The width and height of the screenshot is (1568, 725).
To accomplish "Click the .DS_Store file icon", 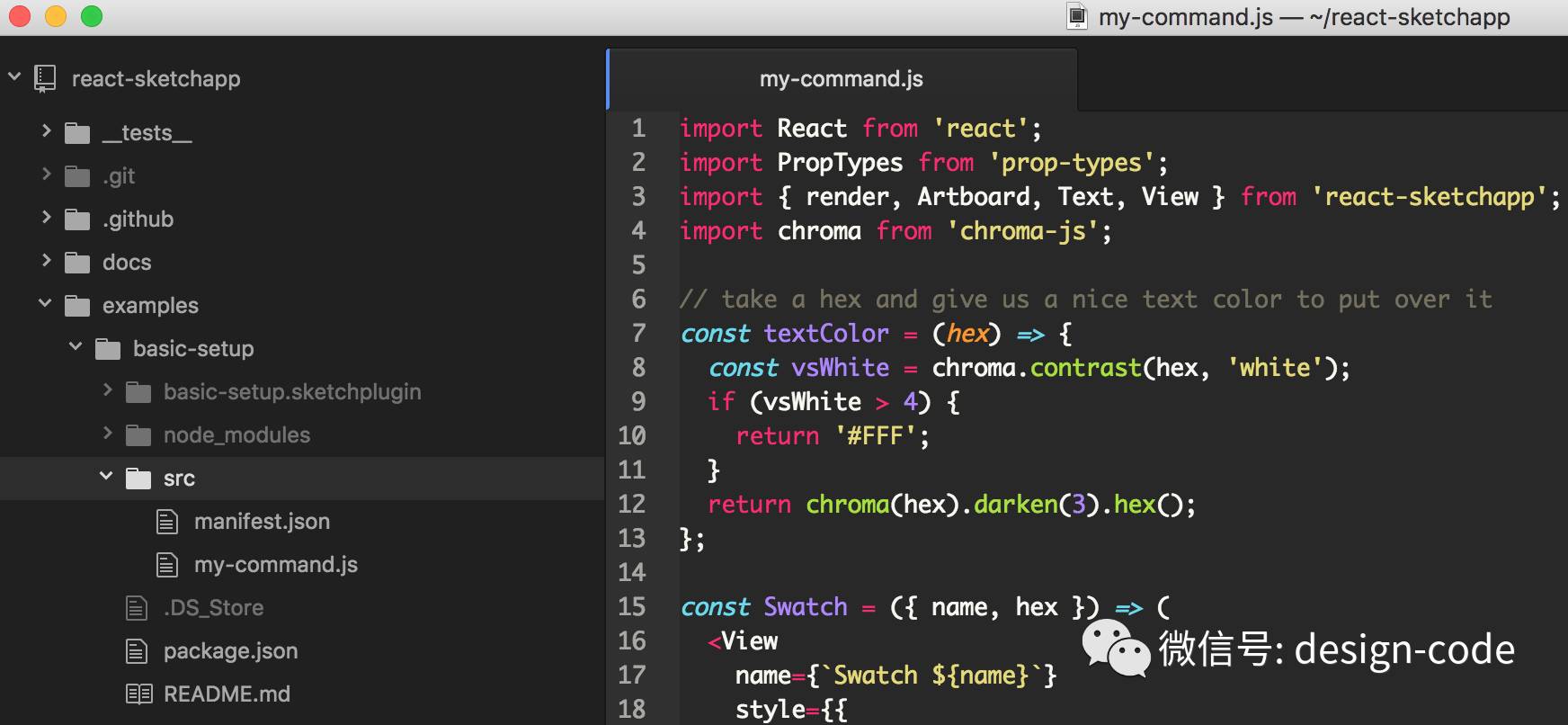I will (x=137, y=608).
